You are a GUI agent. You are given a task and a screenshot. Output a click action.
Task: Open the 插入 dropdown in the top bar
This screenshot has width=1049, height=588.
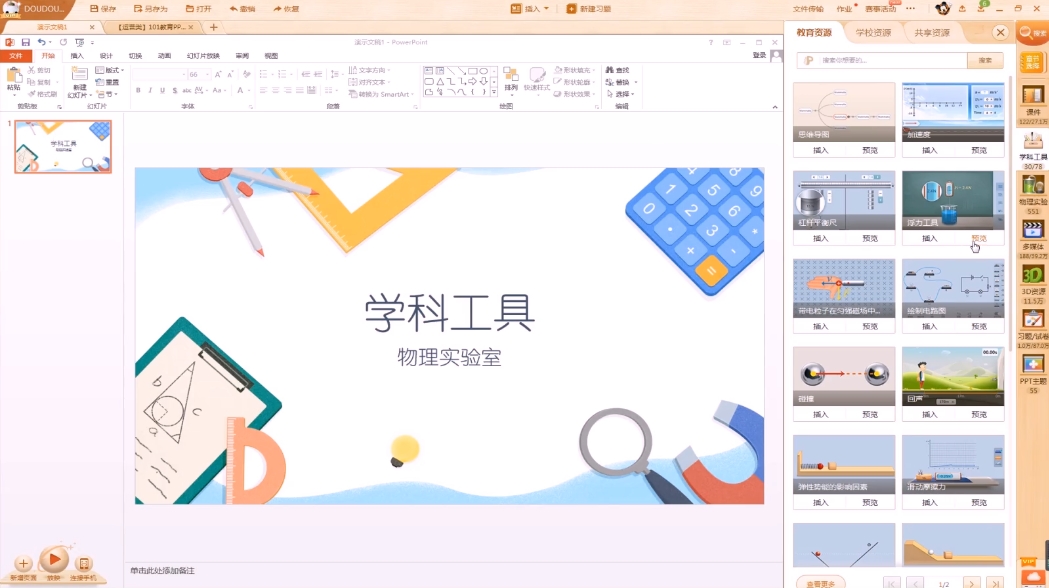[x=530, y=9]
